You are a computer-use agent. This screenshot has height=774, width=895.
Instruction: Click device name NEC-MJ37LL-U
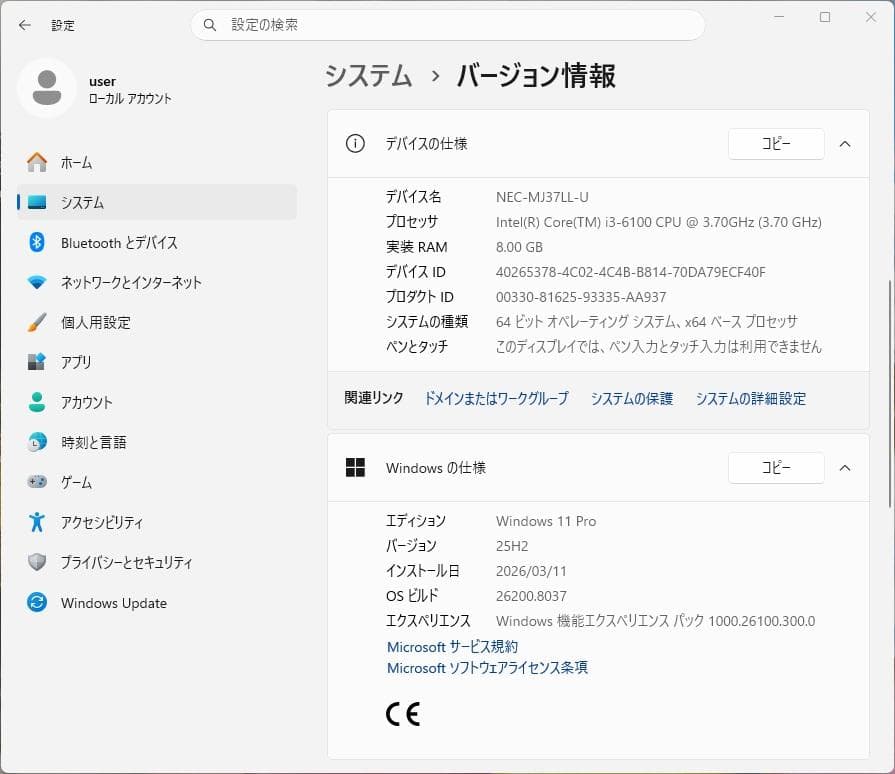point(542,197)
